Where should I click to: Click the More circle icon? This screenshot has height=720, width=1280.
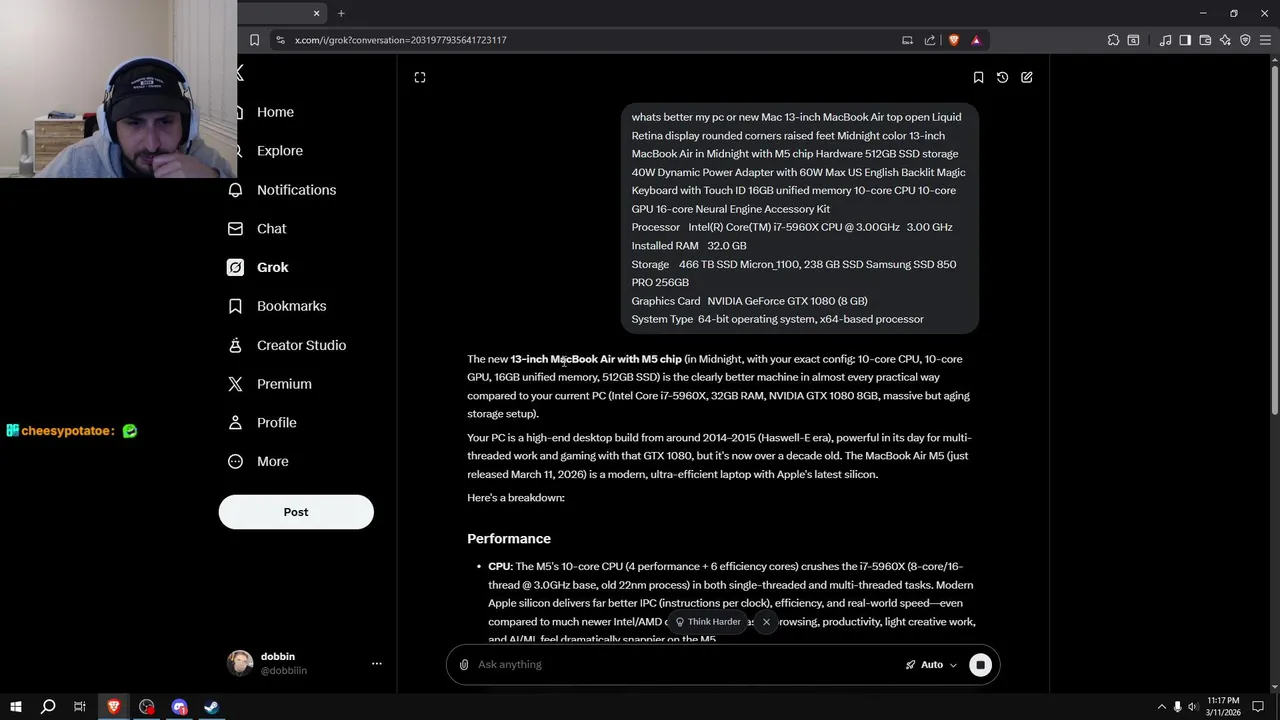(x=235, y=462)
